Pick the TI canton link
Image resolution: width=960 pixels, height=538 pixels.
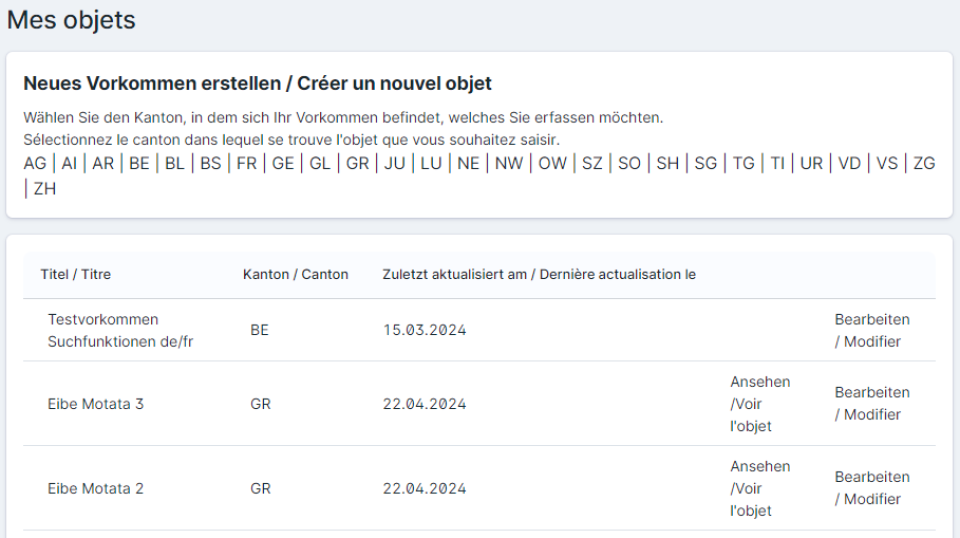point(777,163)
